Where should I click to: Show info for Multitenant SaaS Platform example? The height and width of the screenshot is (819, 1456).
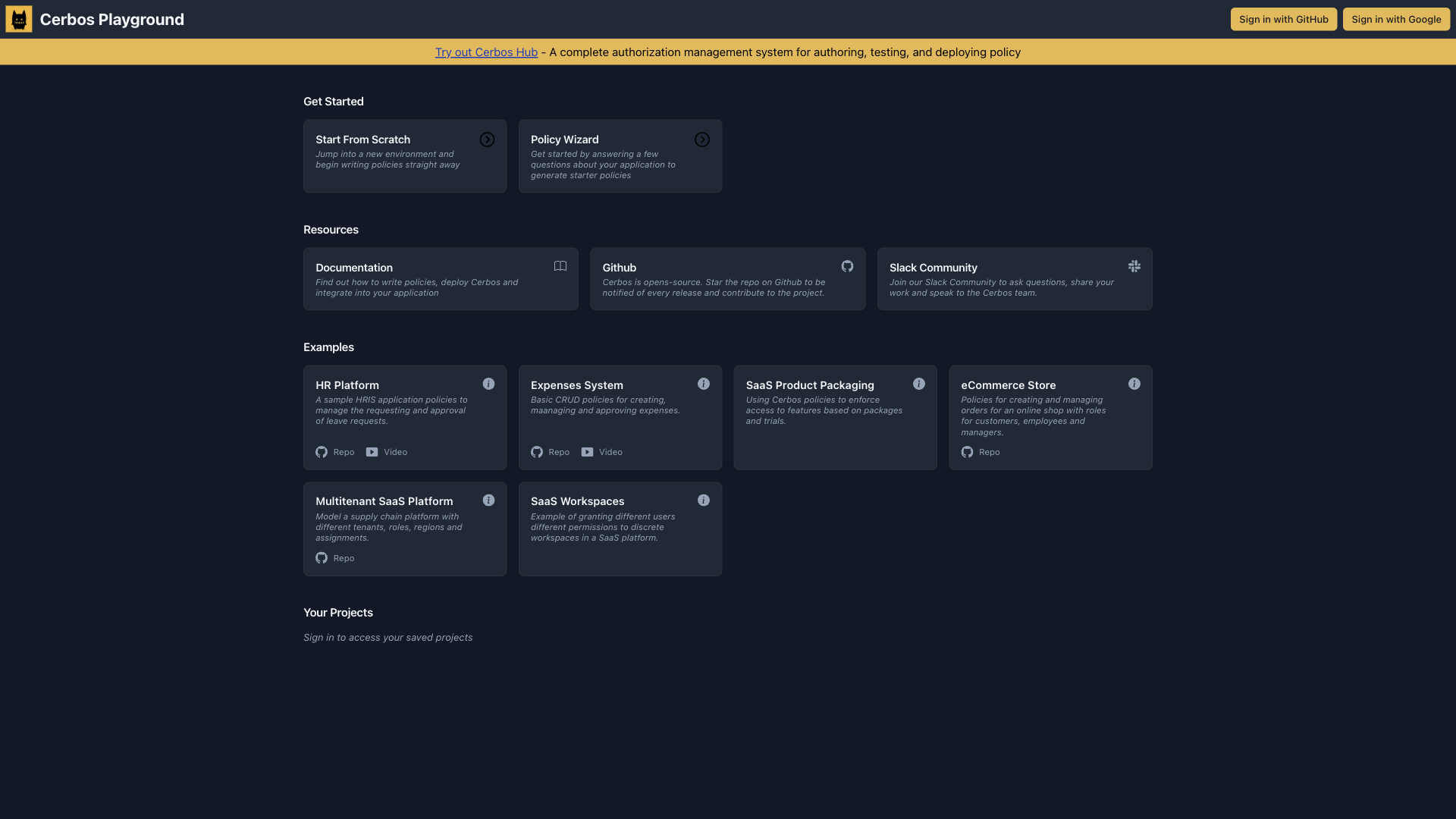(x=489, y=500)
